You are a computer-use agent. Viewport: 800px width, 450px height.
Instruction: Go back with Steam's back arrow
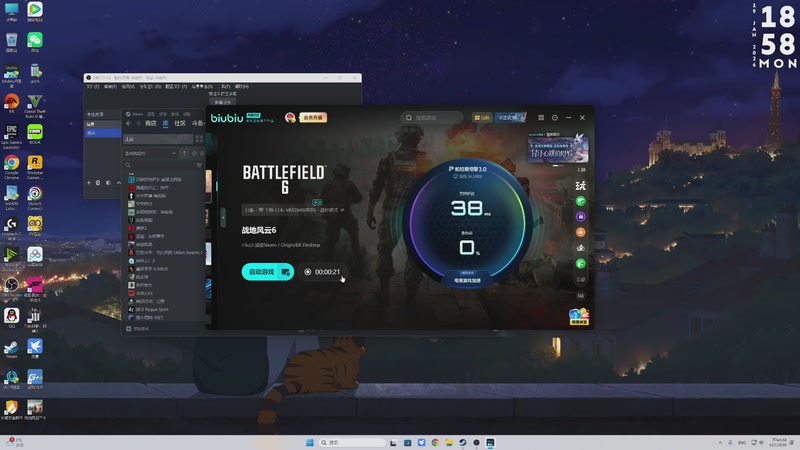point(129,123)
